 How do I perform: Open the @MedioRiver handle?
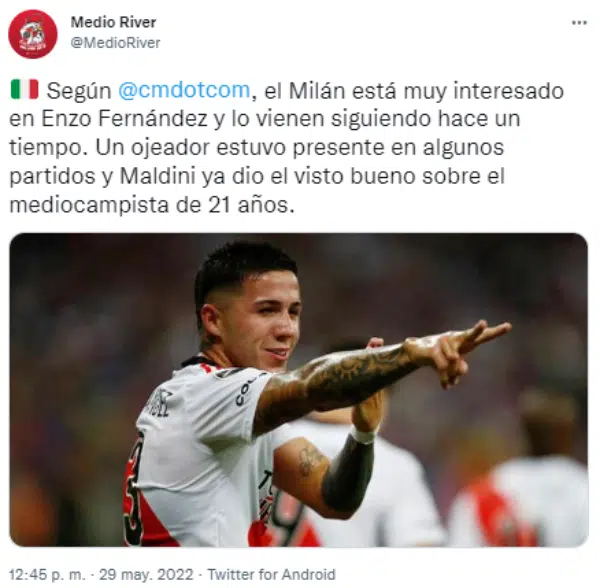coord(115,42)
